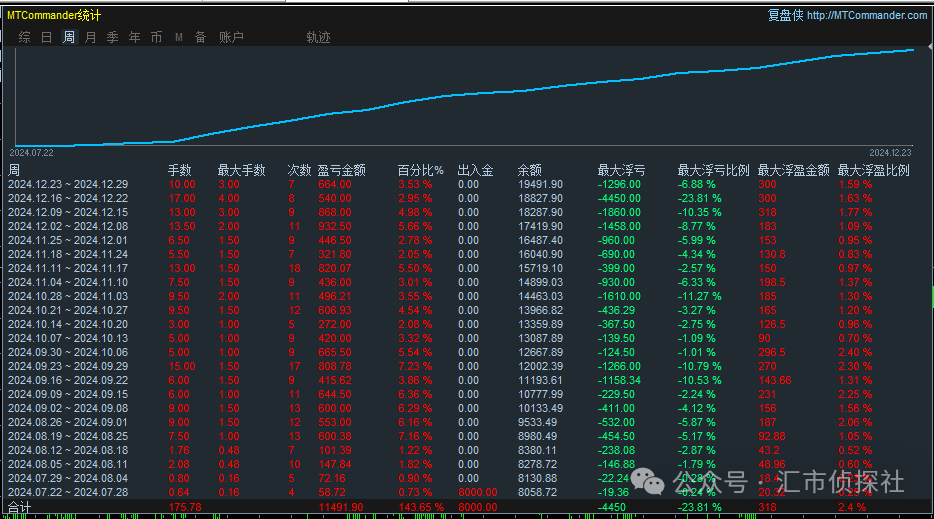Screen dimensions: 934x519
Task: Select week row 2024.09.23 ~ 2024.09.29
Action: [467, 366]
